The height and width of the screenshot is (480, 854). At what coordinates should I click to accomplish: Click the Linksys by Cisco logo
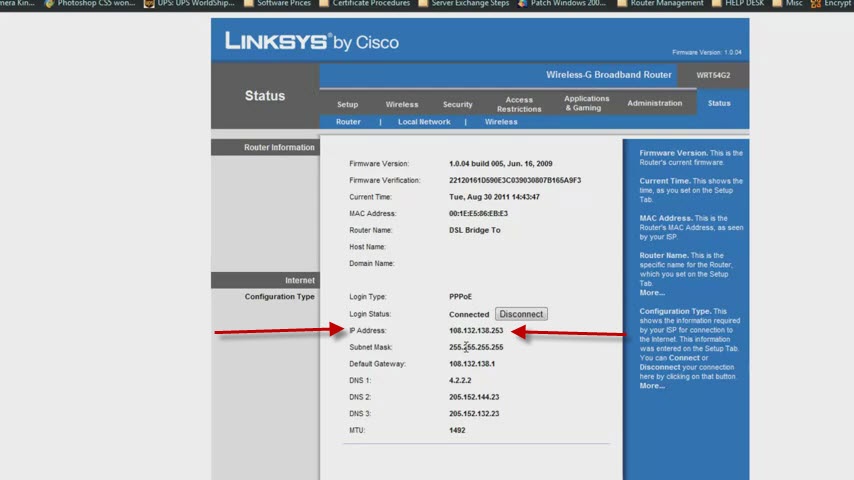coord(312,41)
